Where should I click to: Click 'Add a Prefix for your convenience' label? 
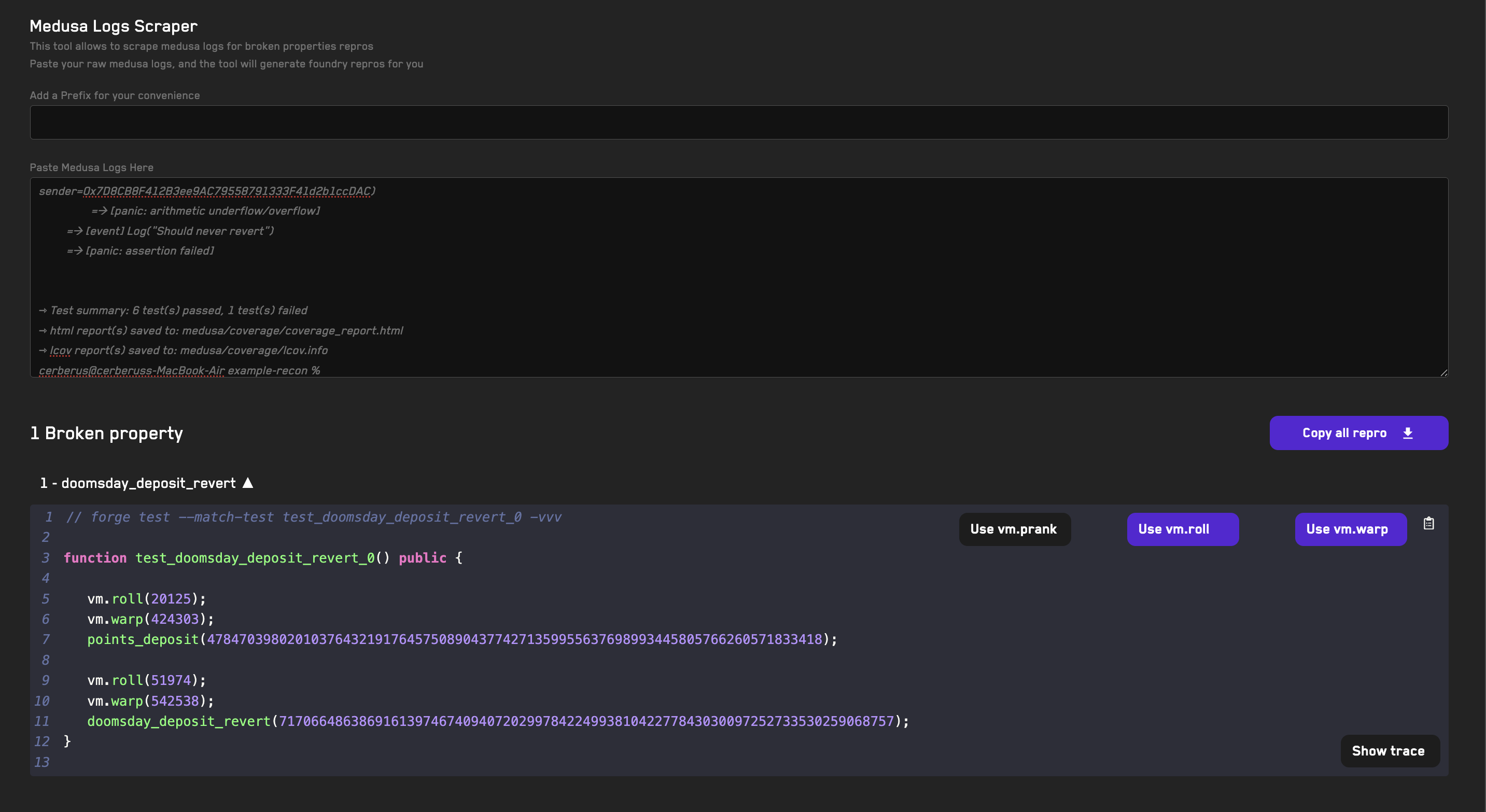point(115,95)
